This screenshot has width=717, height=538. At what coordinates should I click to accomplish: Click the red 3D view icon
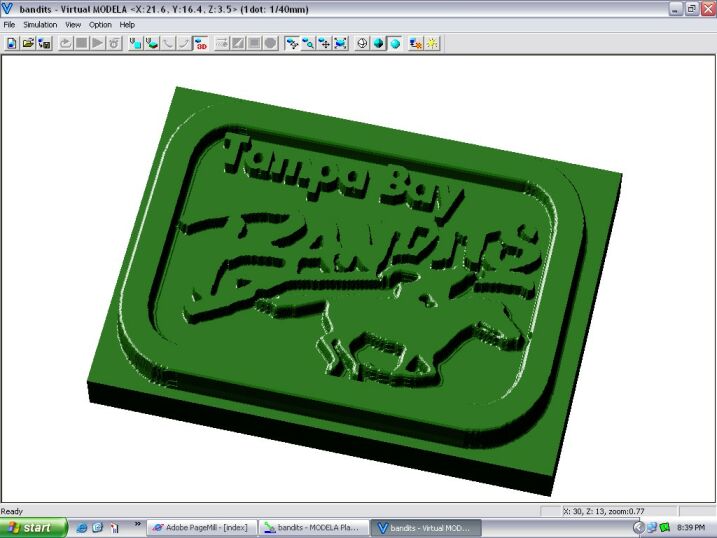click(201, 44)
